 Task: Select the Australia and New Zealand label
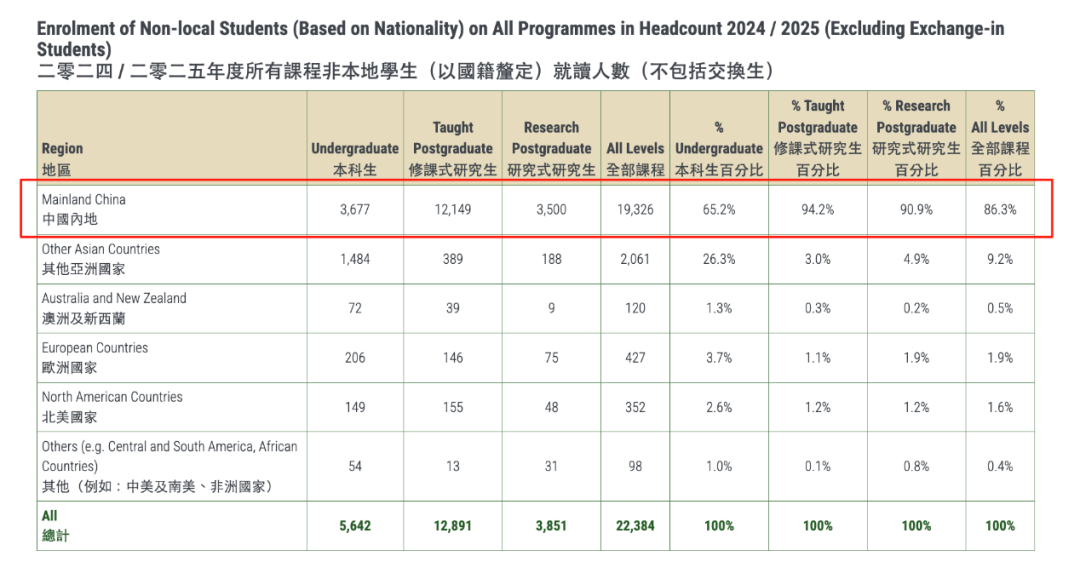(x=113, y=308)
